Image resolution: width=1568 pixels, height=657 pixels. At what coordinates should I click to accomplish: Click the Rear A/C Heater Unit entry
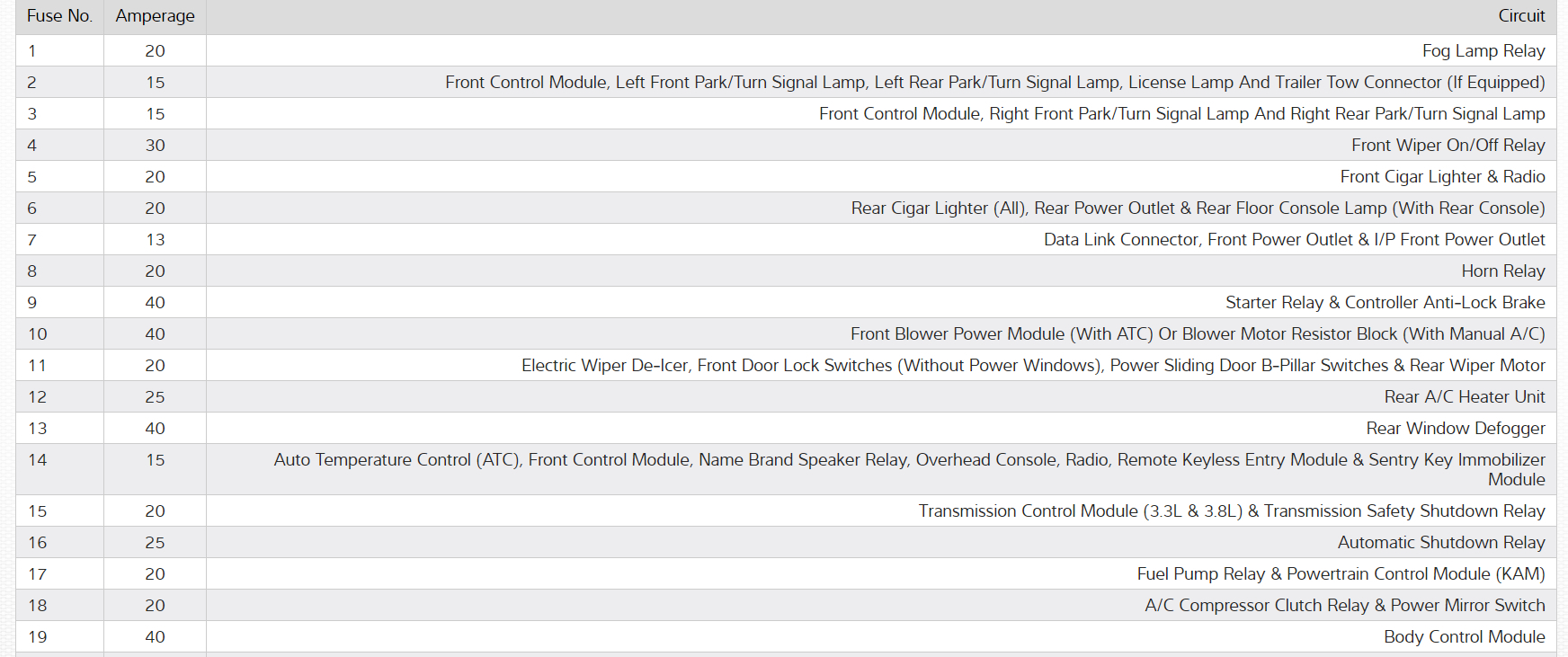[1464, 397]
